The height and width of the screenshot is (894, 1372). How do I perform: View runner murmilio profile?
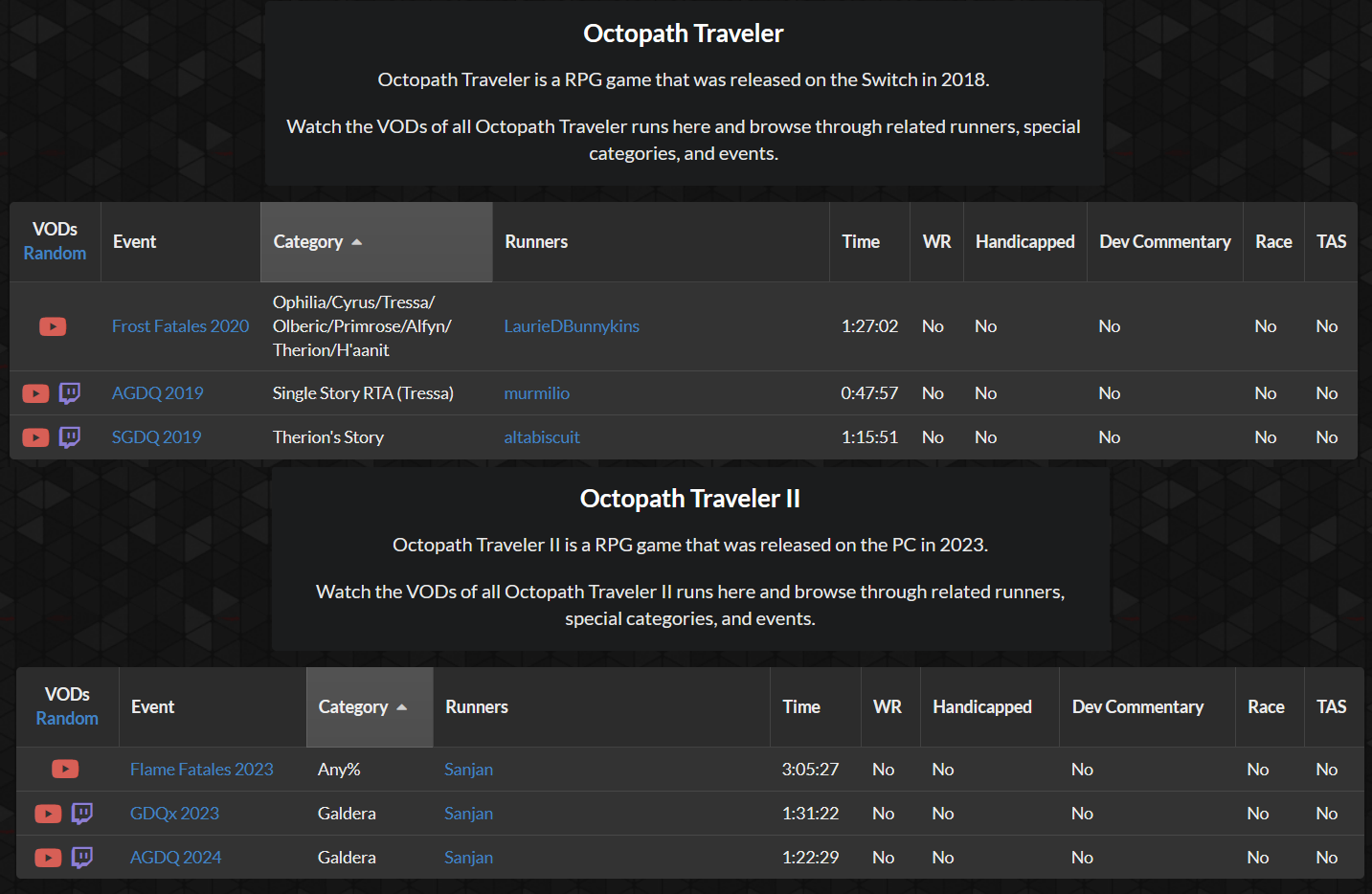pyautogui.click(x=536, y=393)
